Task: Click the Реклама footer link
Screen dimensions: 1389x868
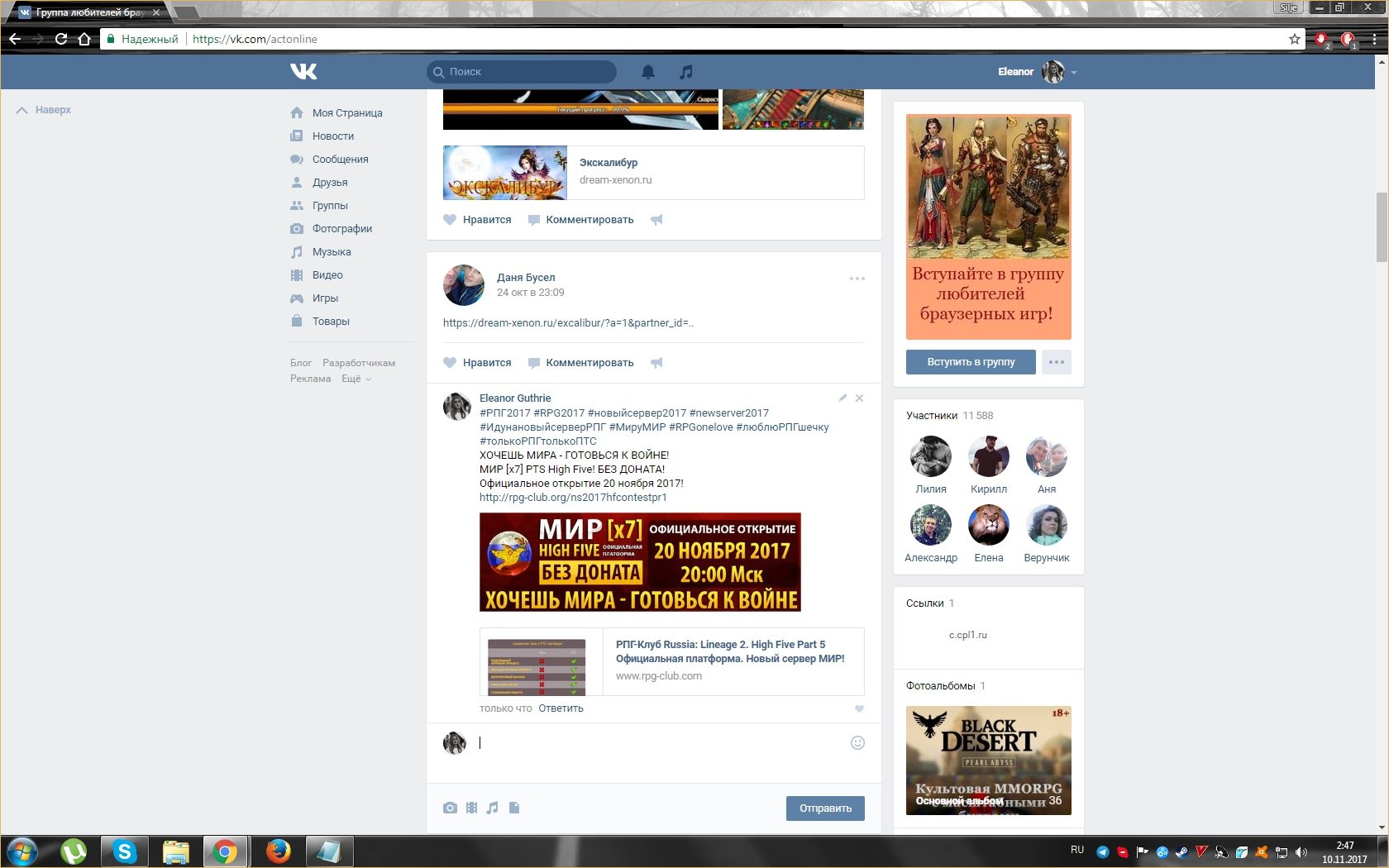Action: (310, 379)
